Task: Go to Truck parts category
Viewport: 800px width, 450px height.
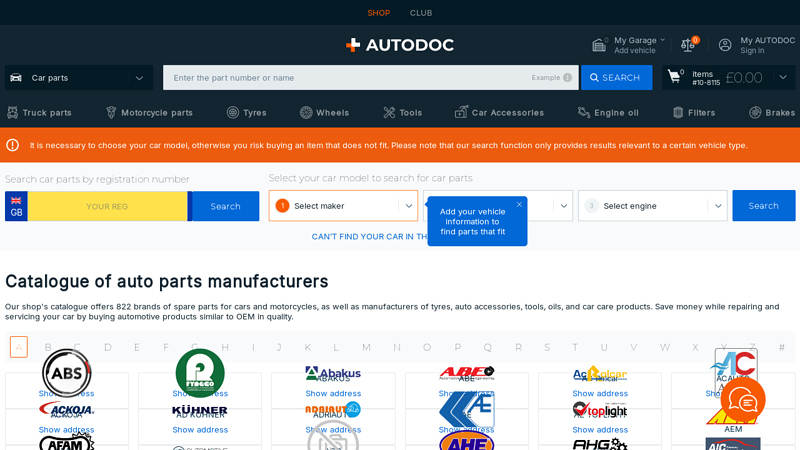Action: (39, 113)
